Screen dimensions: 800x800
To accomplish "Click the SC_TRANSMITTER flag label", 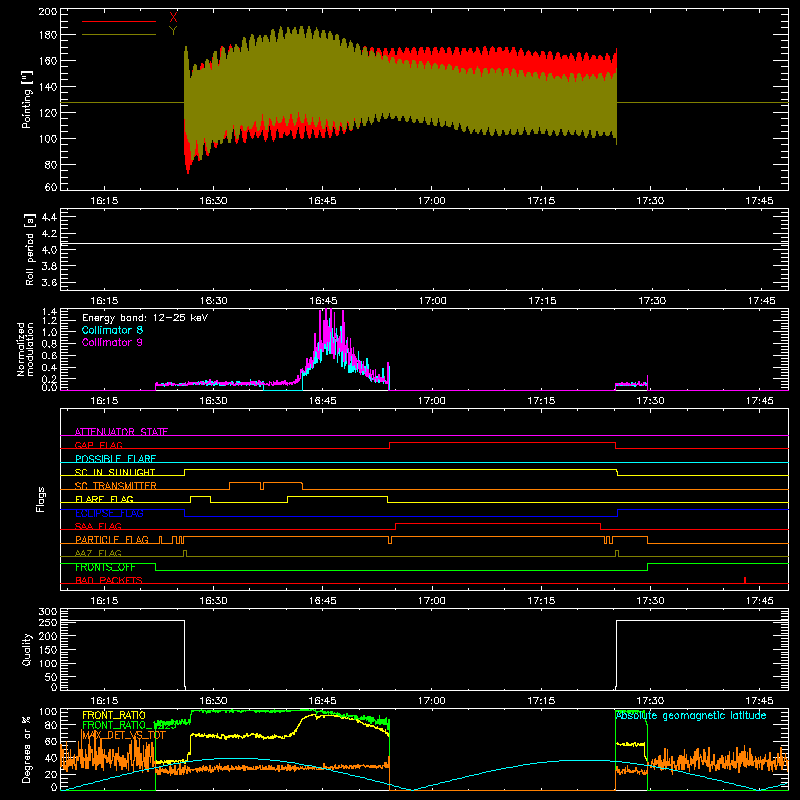I will click(115, 486).
